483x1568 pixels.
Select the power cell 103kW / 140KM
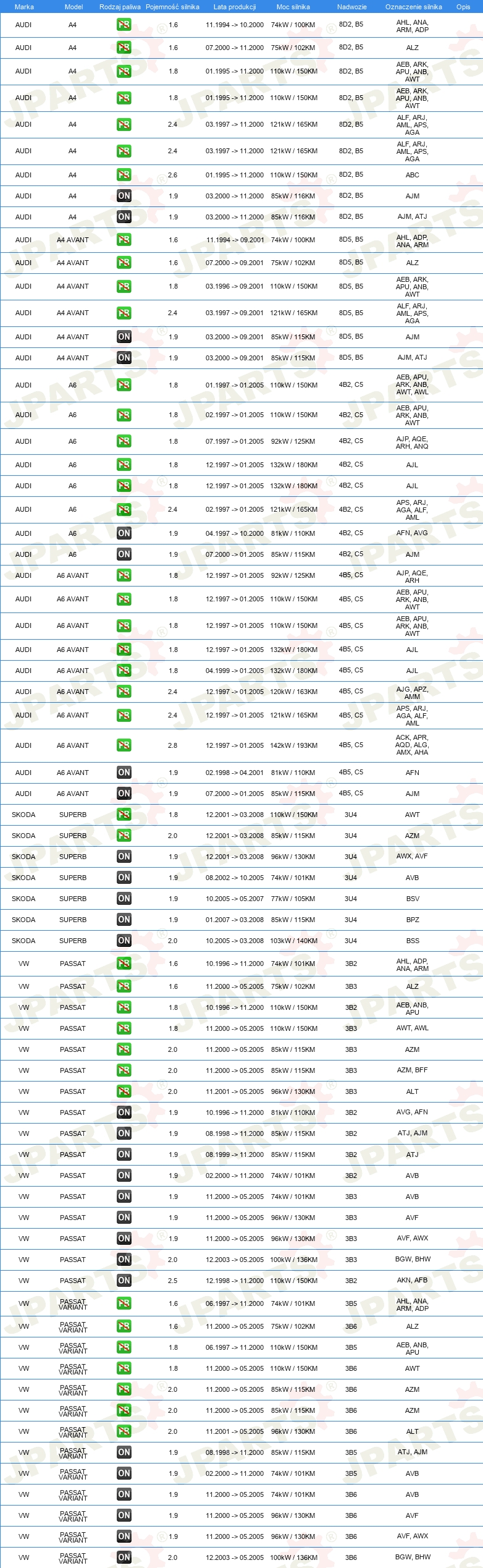[x=293, y=941]
